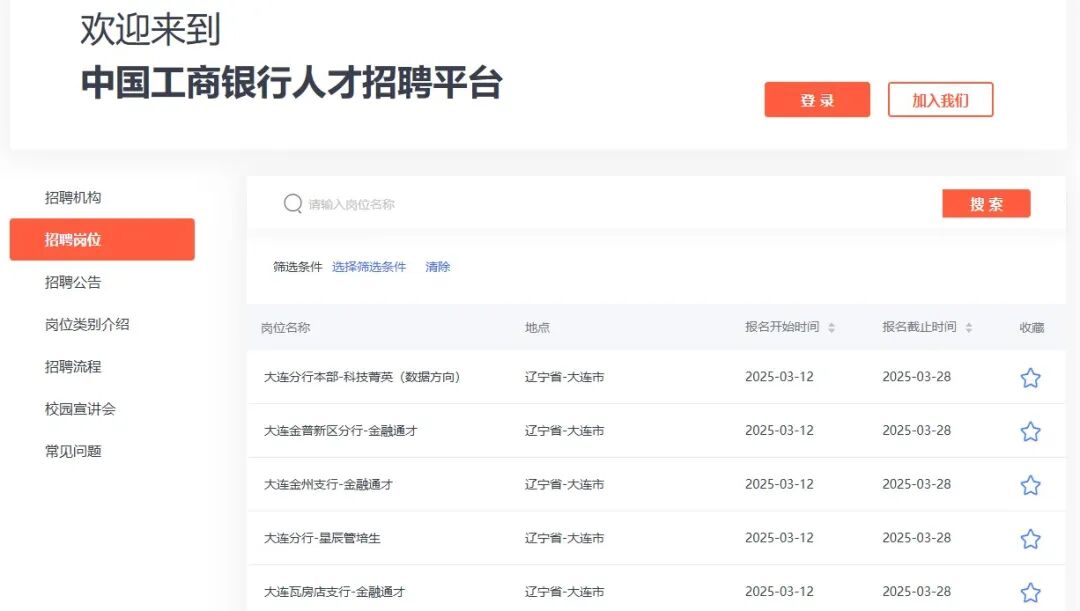Open the 选择筛选条件 filter selector

(x=370, y=267)
